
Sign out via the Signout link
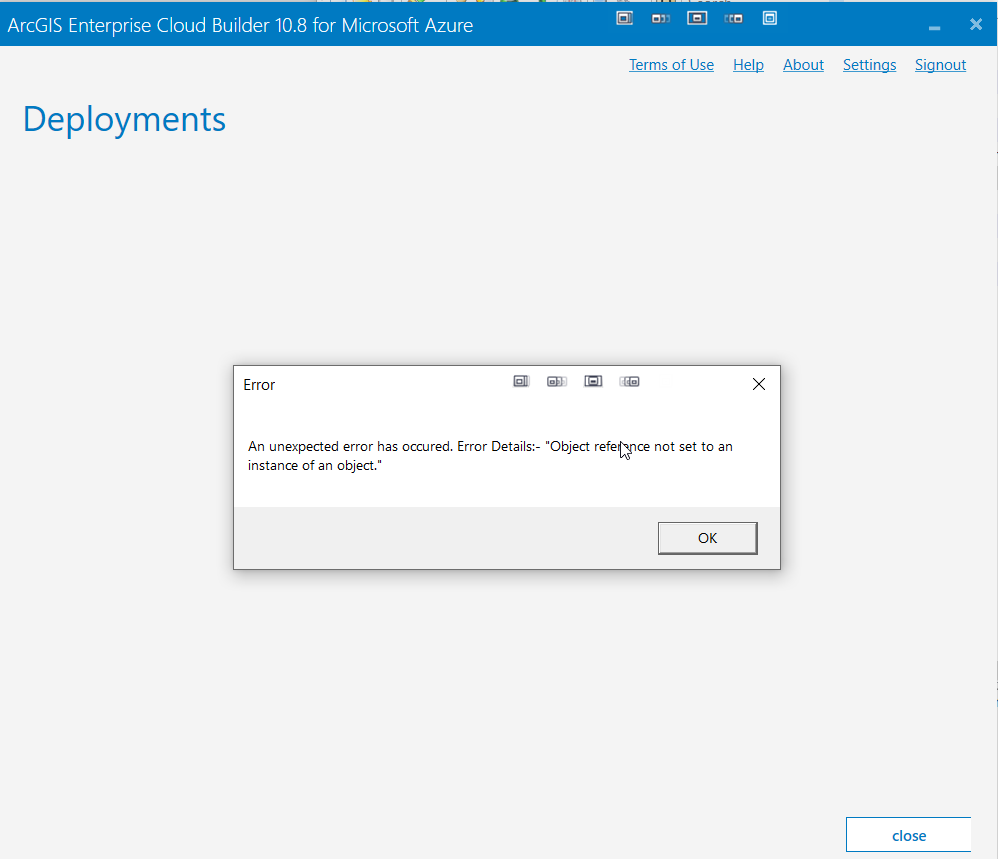[x=940, y=65]
